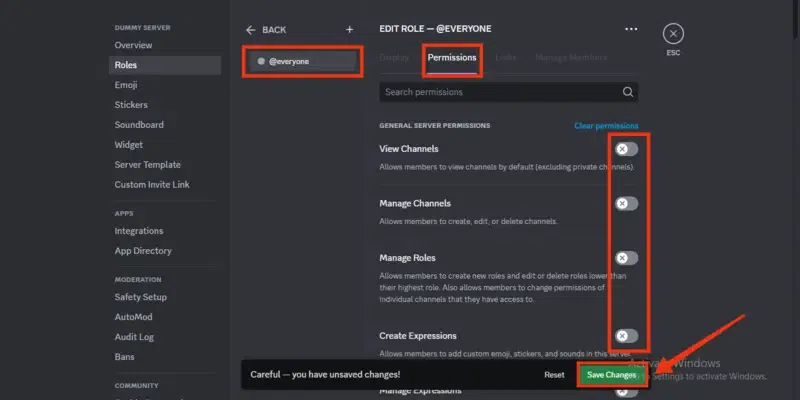The width and height of the screenshot is (800, 400).
Task: Open the AutoMod settings page
Action: coord(135,316)
